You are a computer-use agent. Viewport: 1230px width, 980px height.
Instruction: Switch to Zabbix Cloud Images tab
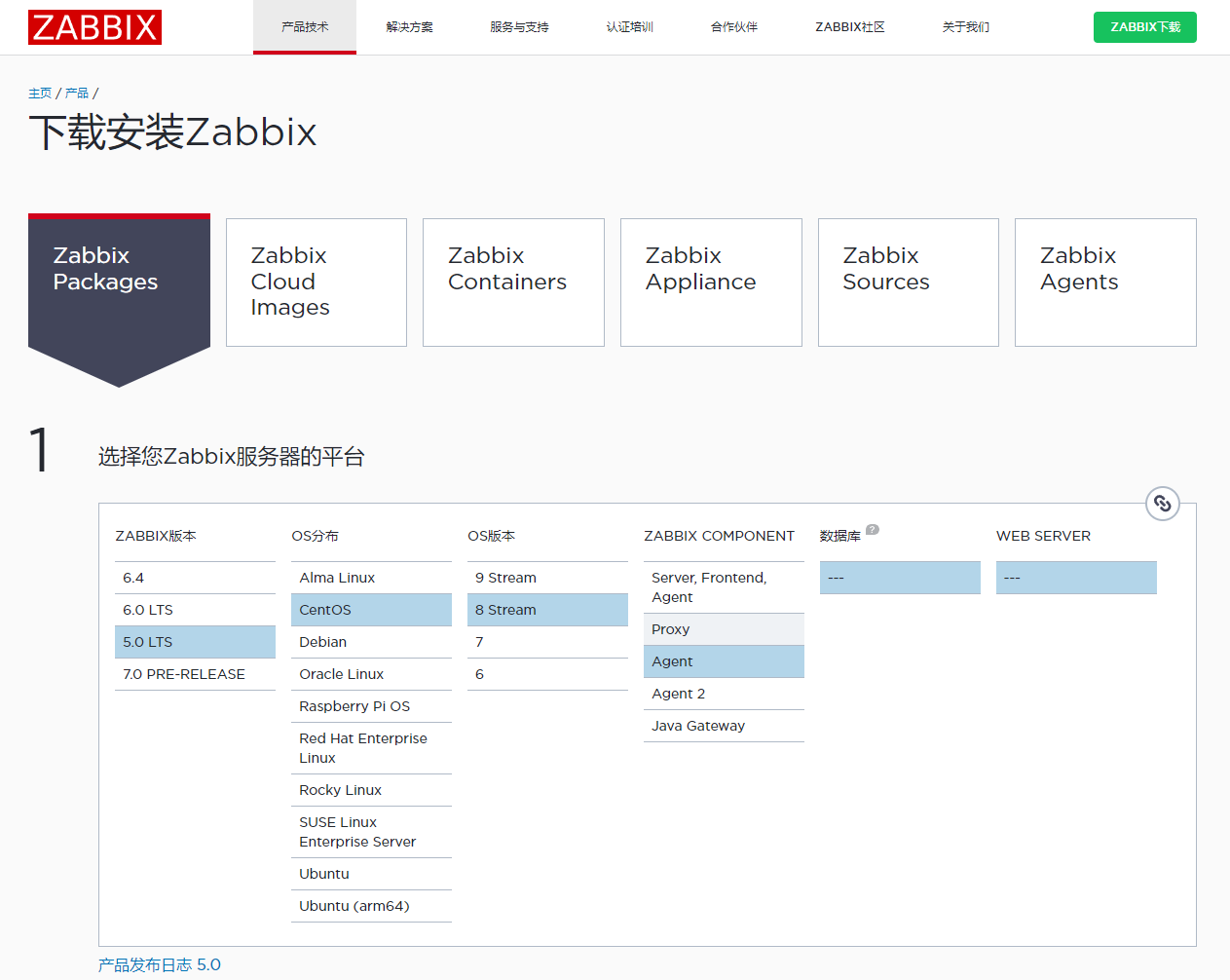316,283
